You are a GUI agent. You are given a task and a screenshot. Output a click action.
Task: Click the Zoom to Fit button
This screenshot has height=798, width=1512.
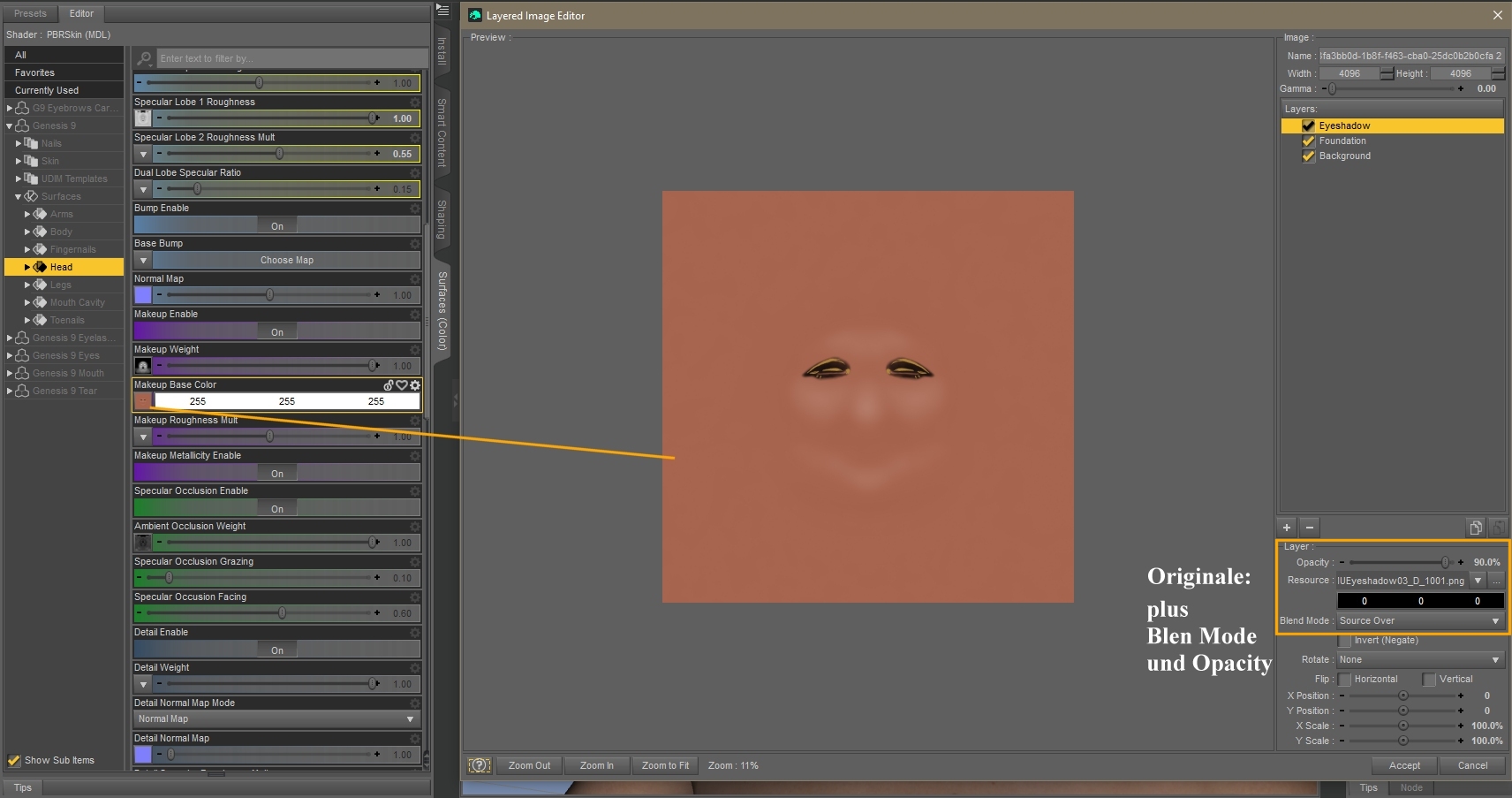pyautogui.click(x=665, y=765)
